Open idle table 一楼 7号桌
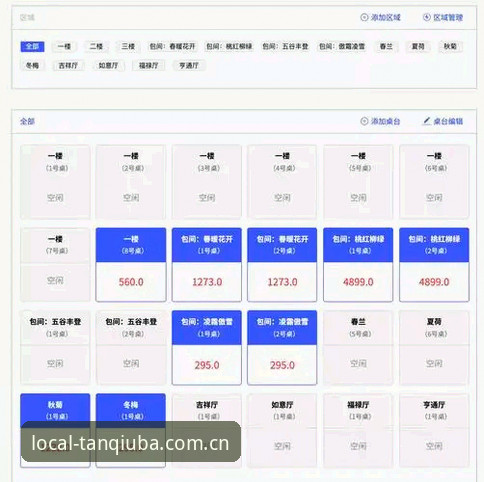This screenshot has height=482, width=484. pos(55,265)
